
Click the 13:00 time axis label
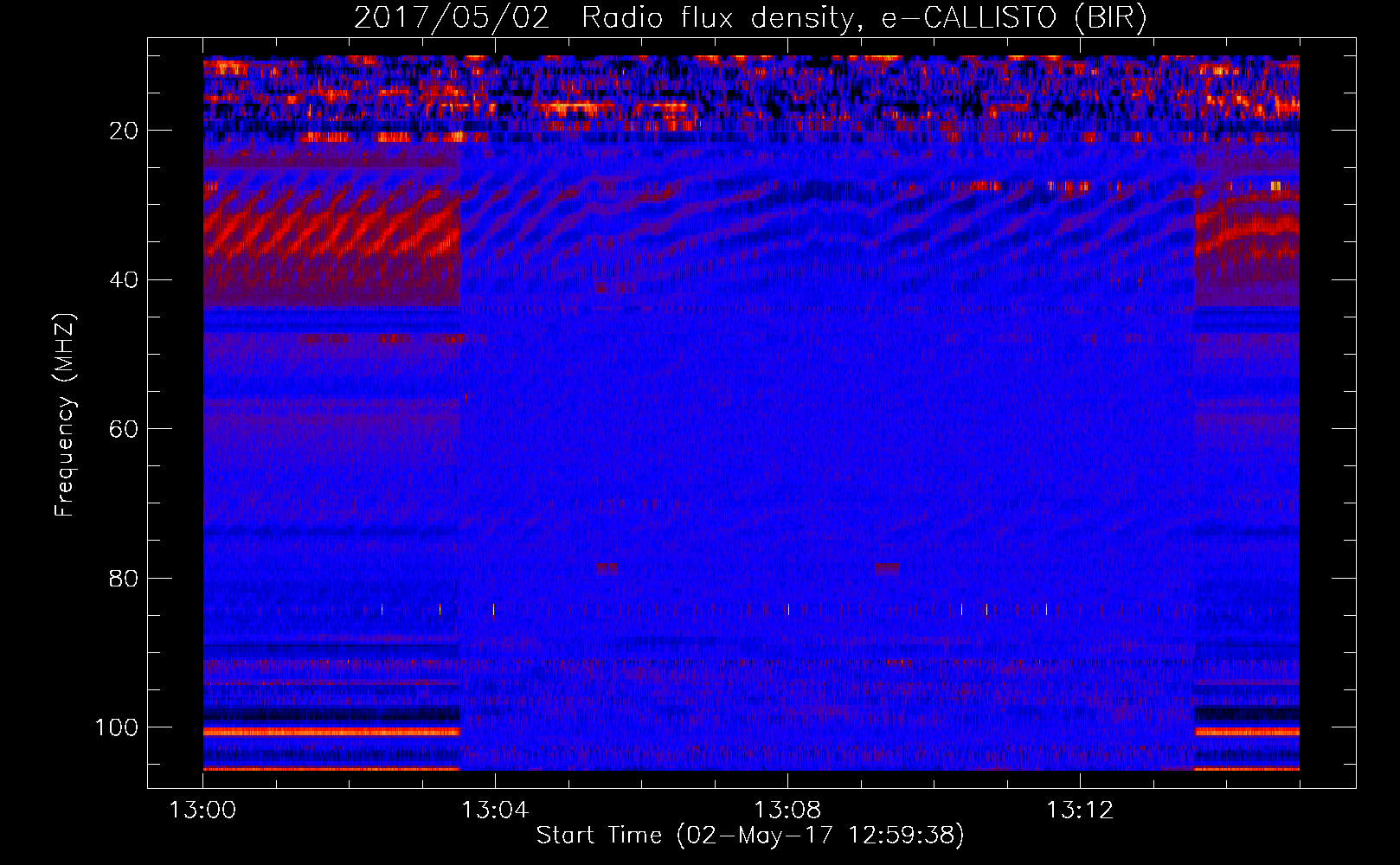[x=202, y=811]
